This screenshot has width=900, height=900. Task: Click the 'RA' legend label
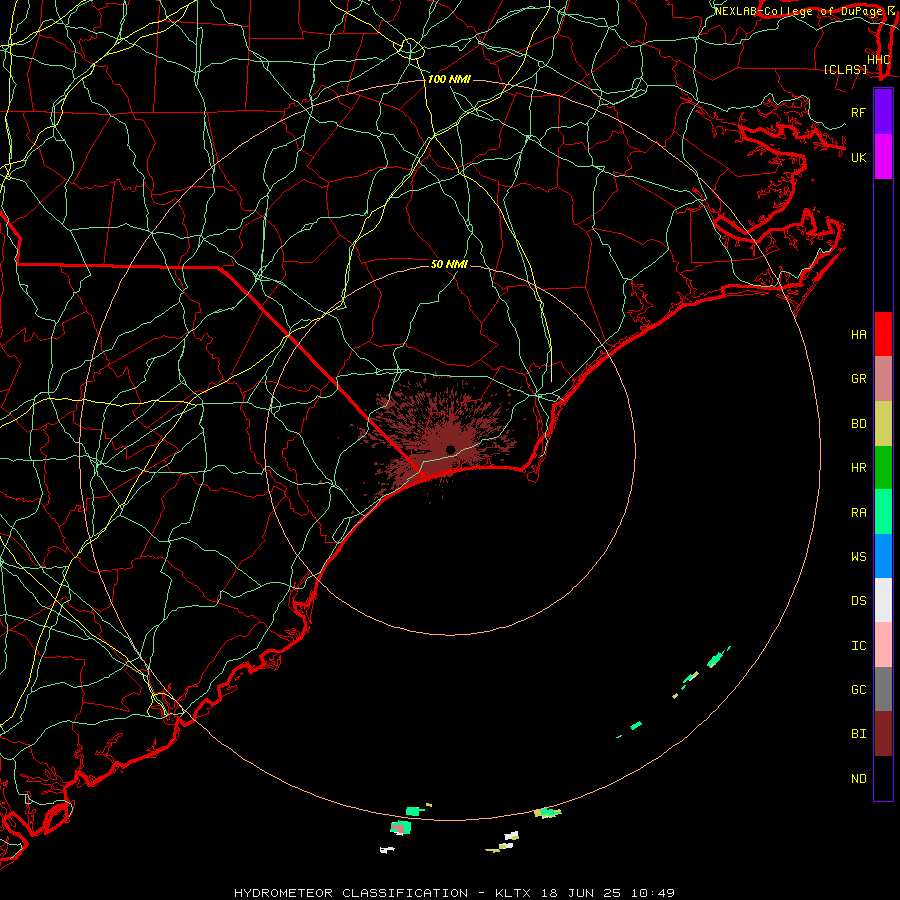click(858, 513)
